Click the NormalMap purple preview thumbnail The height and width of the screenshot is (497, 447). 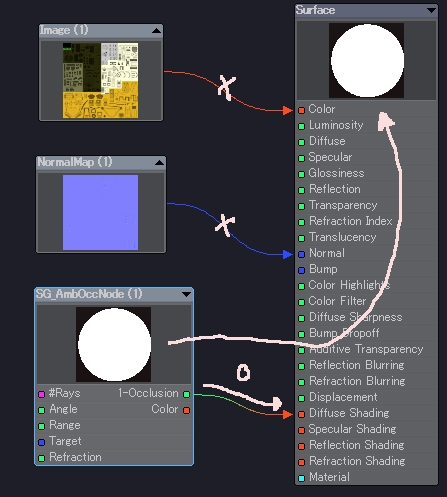(100, 212)
